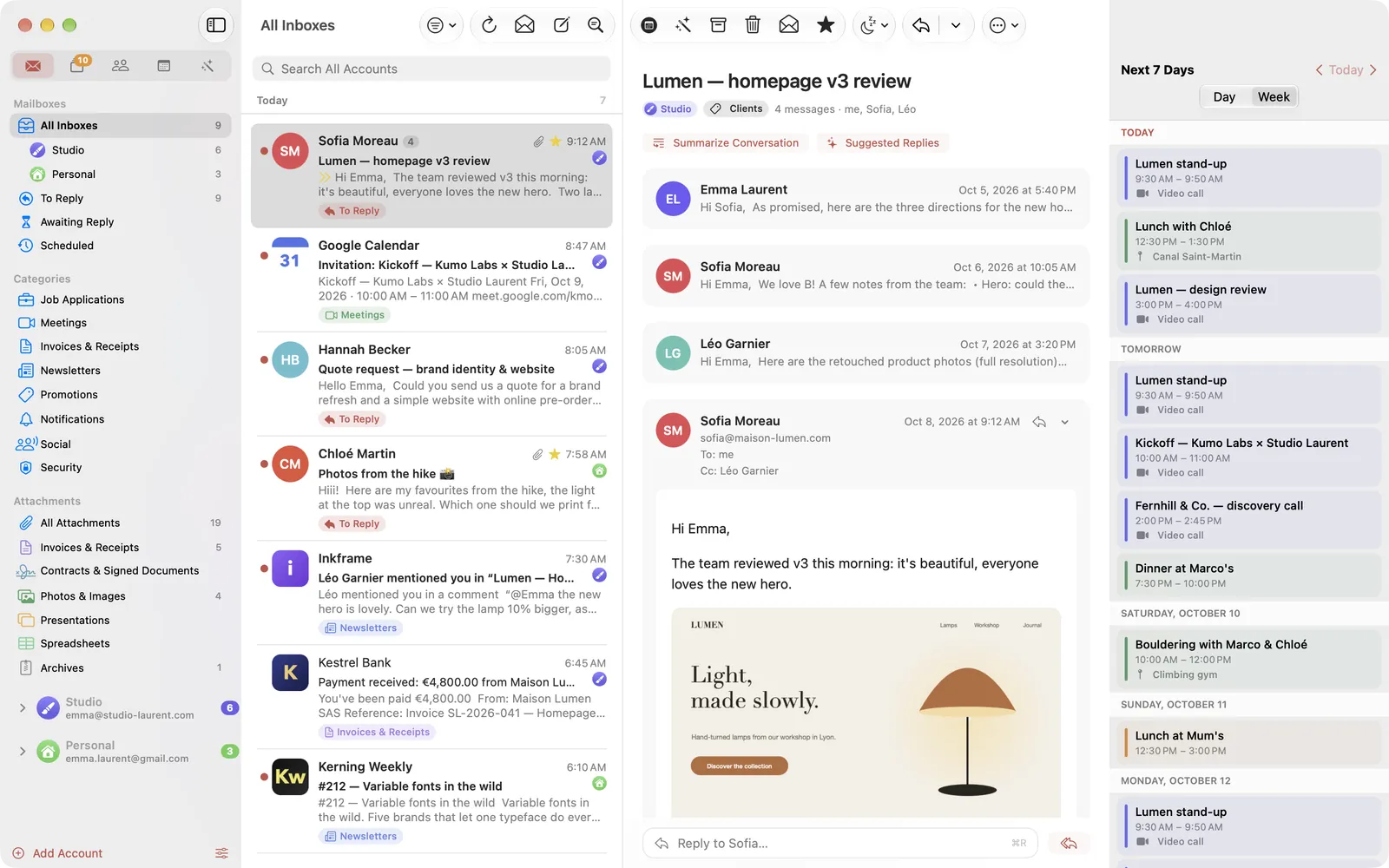Expand message details chevron on Sofia's Oct 8 message
Image resolution: width=1389 pixels, height=868 pixels.
[x=1065, y=422]
